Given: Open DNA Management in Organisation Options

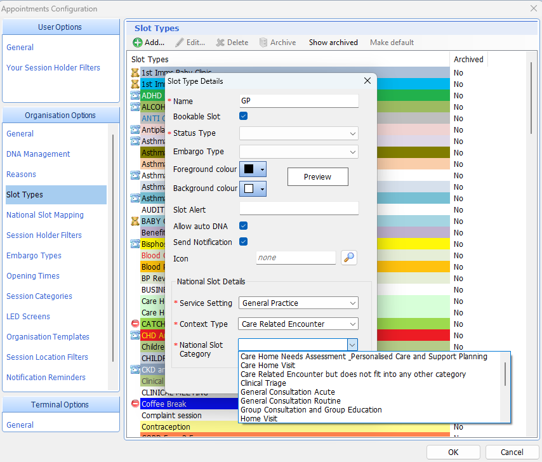Looking at the screenshot, I should click(38, 154).
